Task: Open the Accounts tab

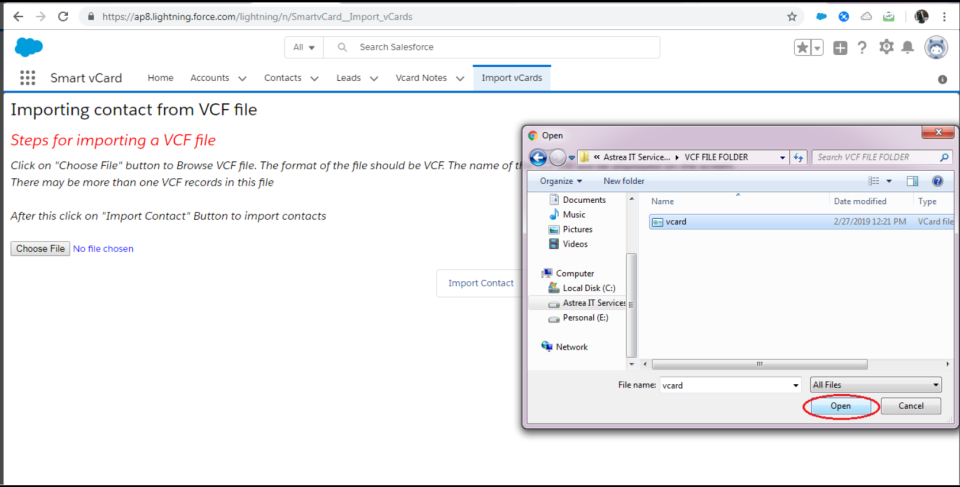Action: click(209, 78)
